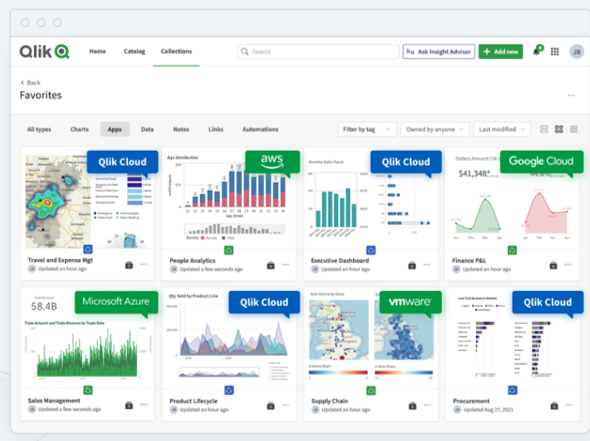The width and height of the screenshot is (590, 441).
Task: Select the Charts filter tab
Action: click(79, 129)
